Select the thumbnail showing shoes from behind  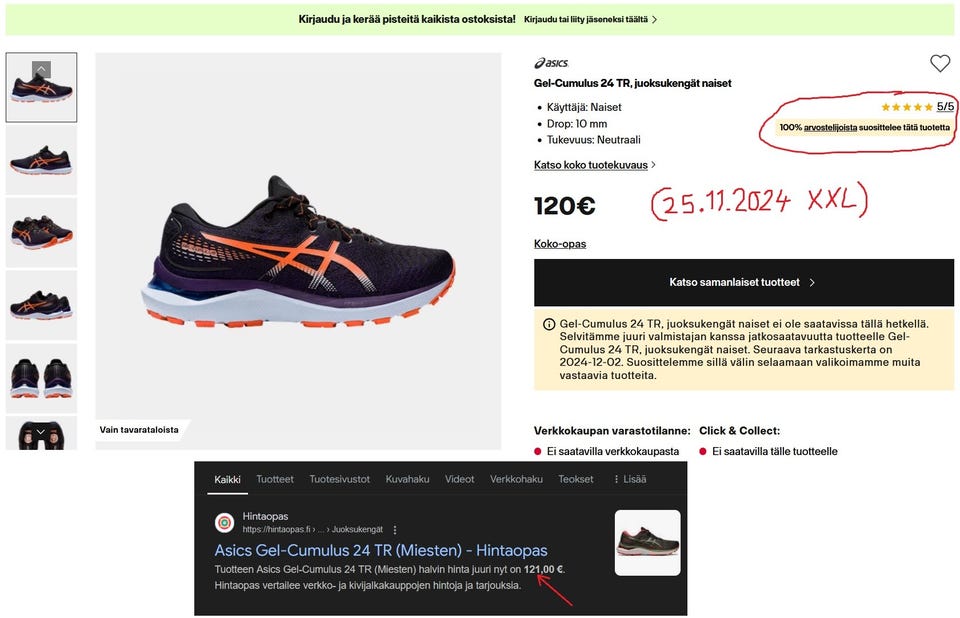[41, 378]
